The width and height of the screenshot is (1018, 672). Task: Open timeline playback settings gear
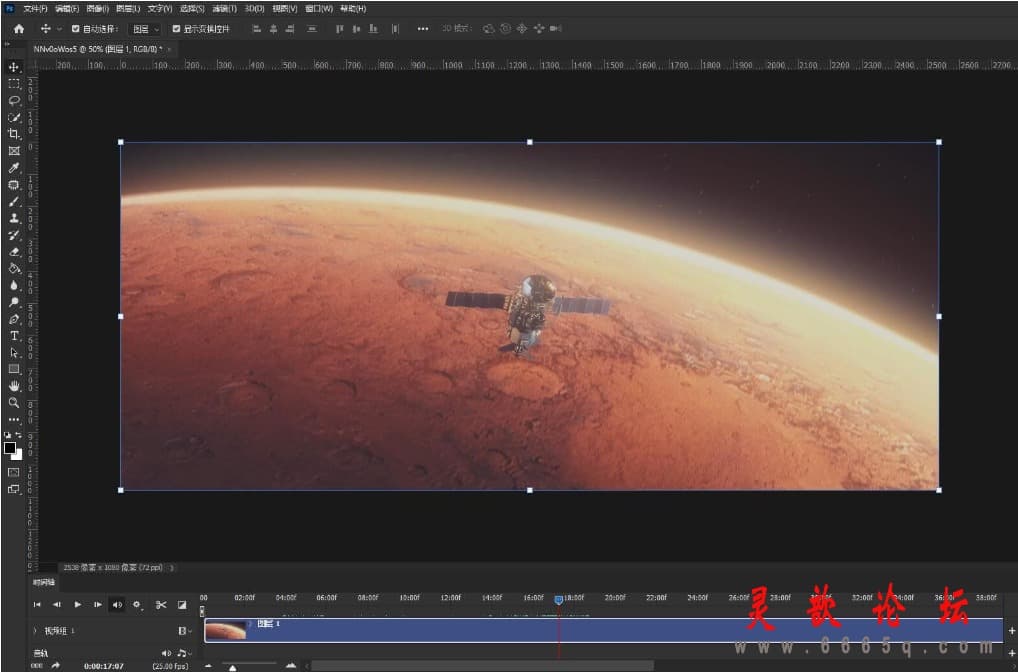pos(137,604)
